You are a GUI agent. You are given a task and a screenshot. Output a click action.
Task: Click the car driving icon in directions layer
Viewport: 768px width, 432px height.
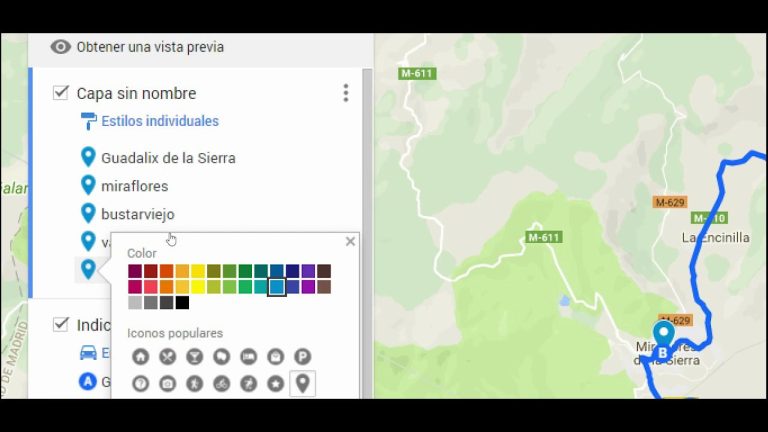(x=88, y=353)
